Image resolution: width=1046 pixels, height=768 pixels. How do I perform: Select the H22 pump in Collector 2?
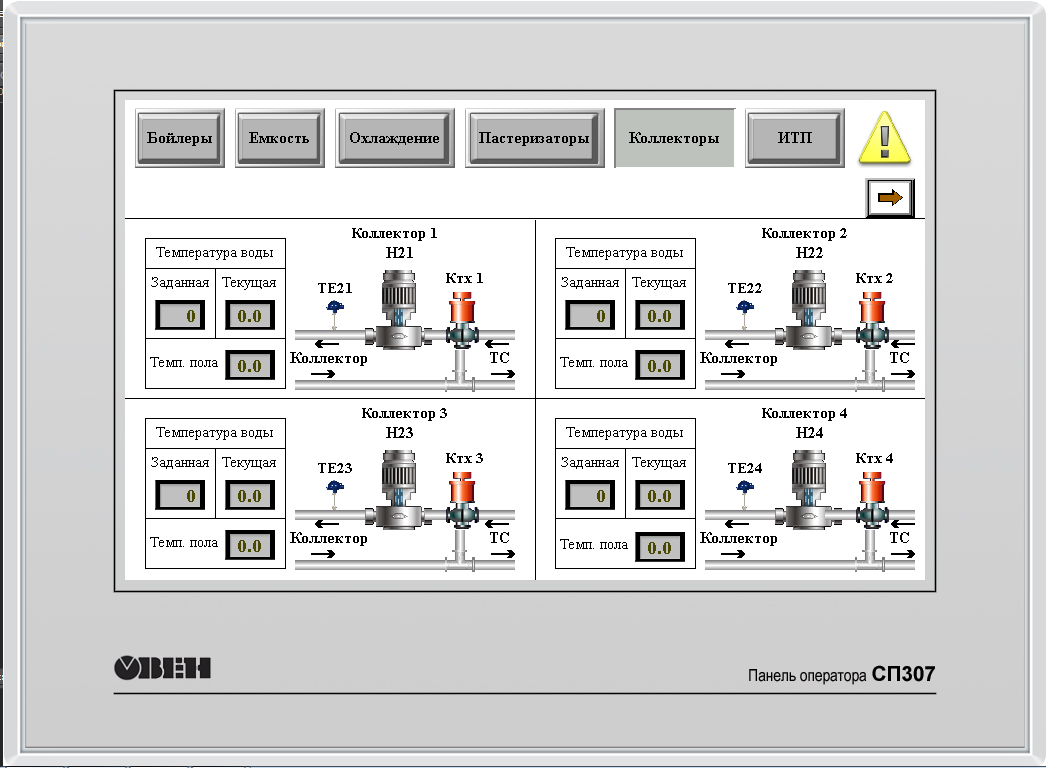(809, 314)
